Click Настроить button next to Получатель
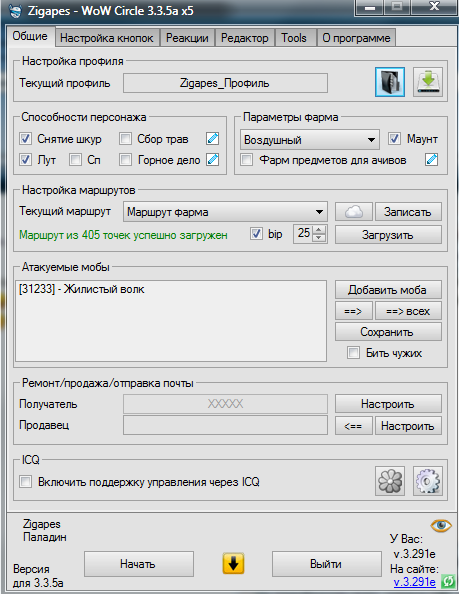Viewport: 459px width, 594px height. 388,403
